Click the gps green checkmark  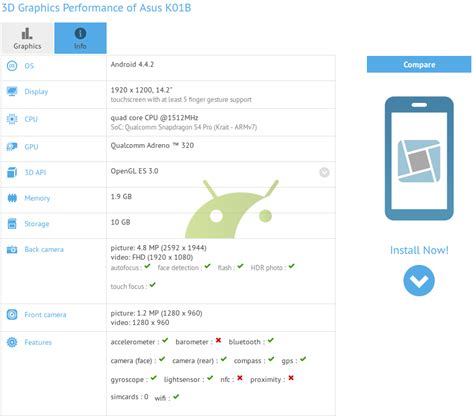pos(303,359)
